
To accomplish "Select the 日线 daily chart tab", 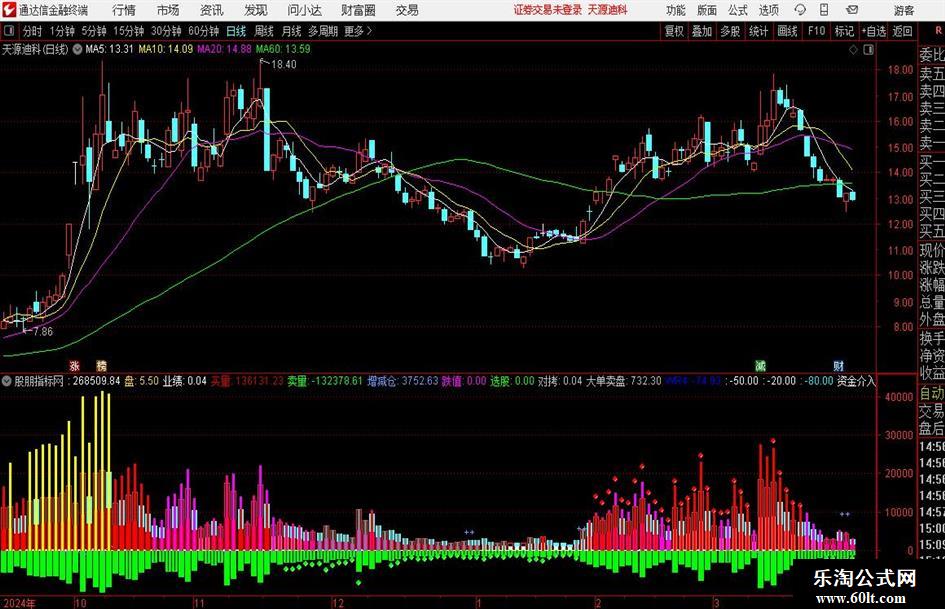I will 236,31.
